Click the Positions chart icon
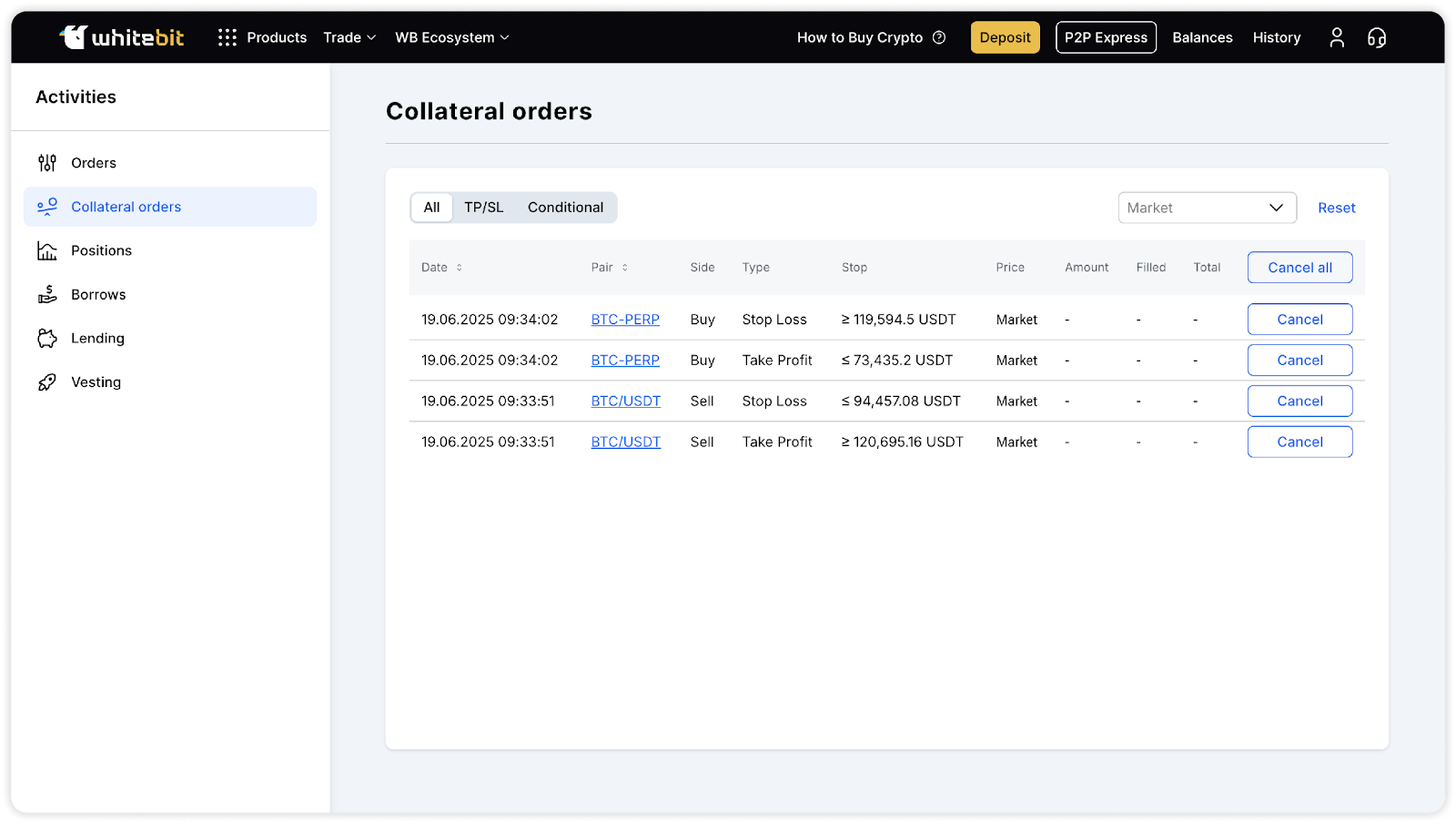 click(47, 250)
